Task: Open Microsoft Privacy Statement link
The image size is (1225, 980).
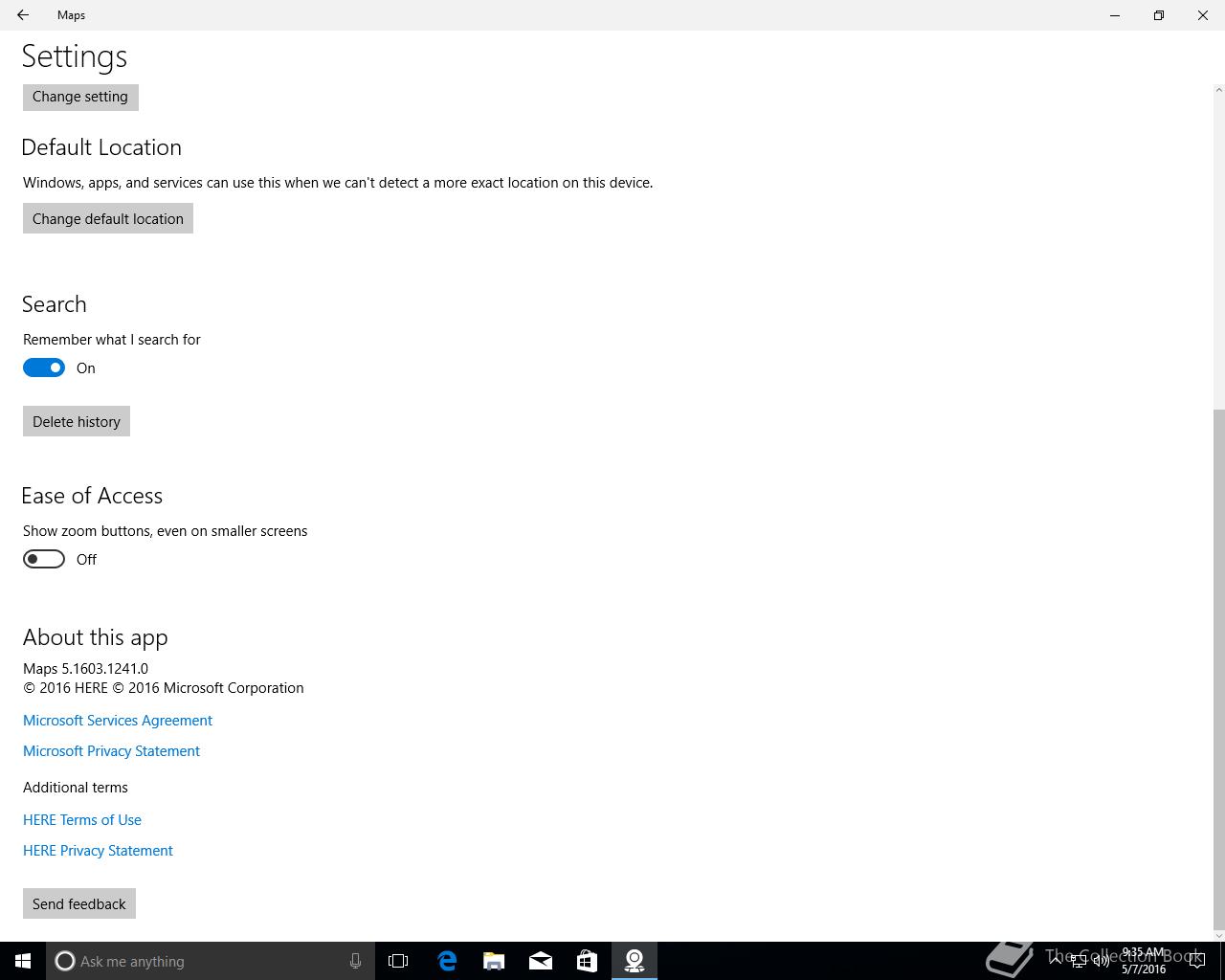Action: pos(111,751)
